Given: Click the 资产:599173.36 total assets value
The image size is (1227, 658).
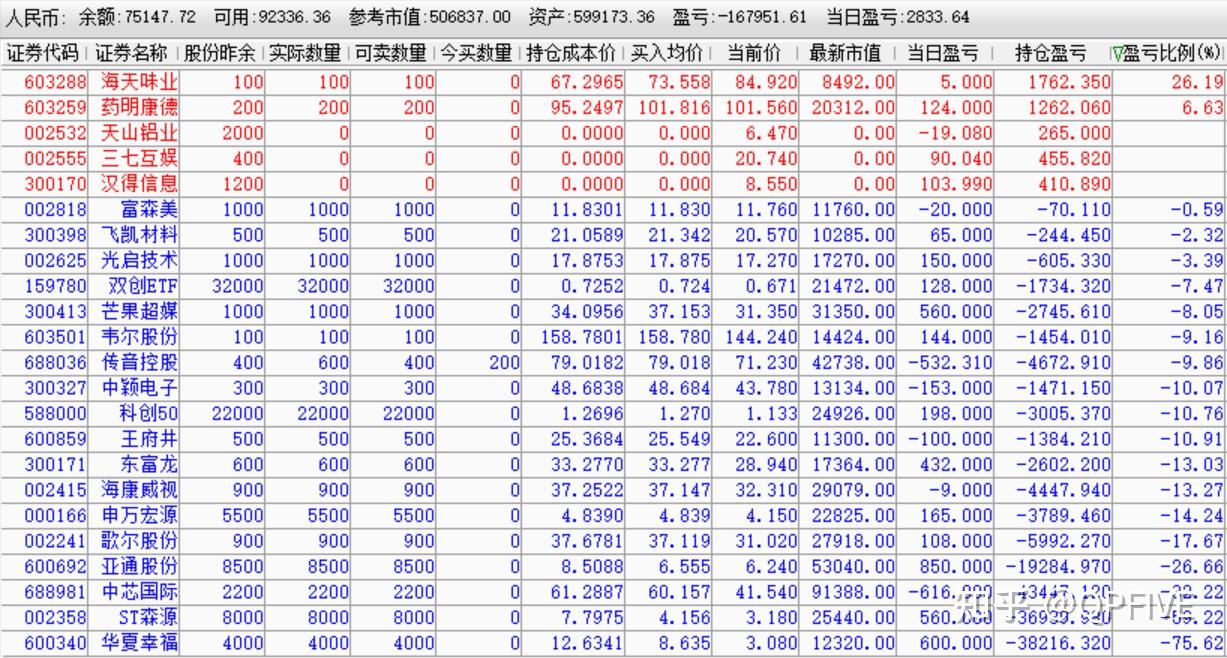Looking at the screenshot, I should tap(591, 17).
